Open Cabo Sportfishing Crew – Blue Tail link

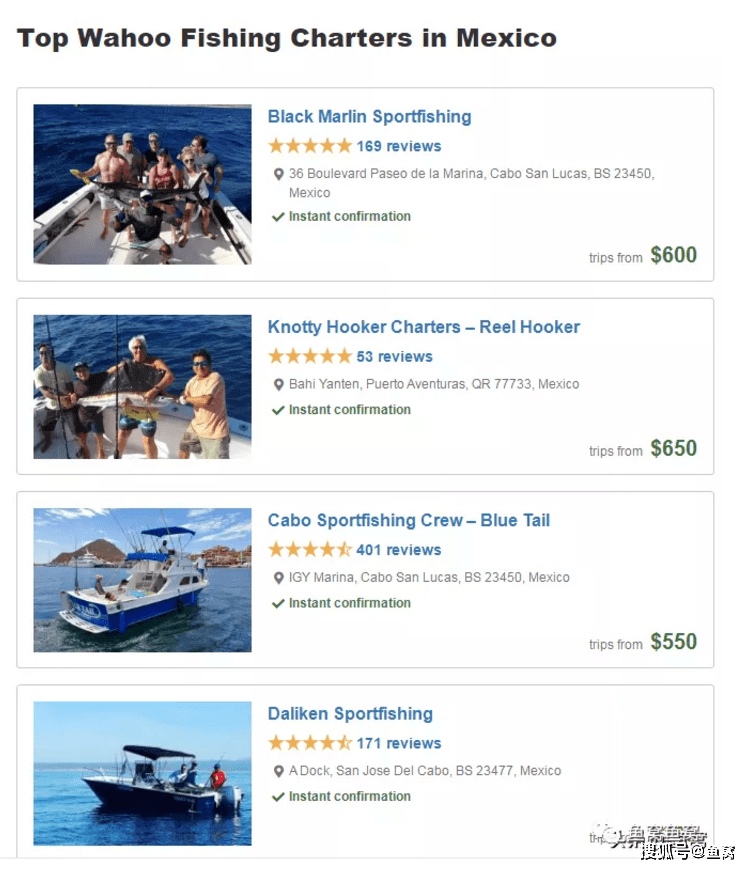coord(409,520)
